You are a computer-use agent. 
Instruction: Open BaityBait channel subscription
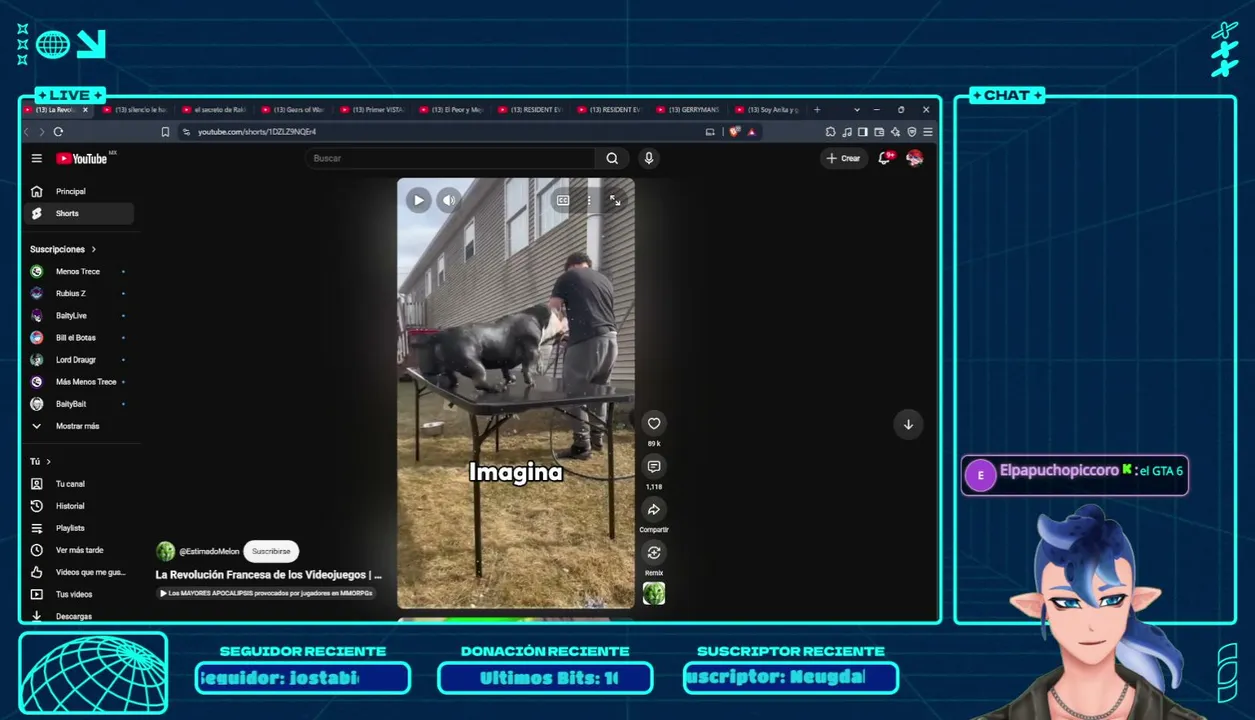click(x=79, y=404)
